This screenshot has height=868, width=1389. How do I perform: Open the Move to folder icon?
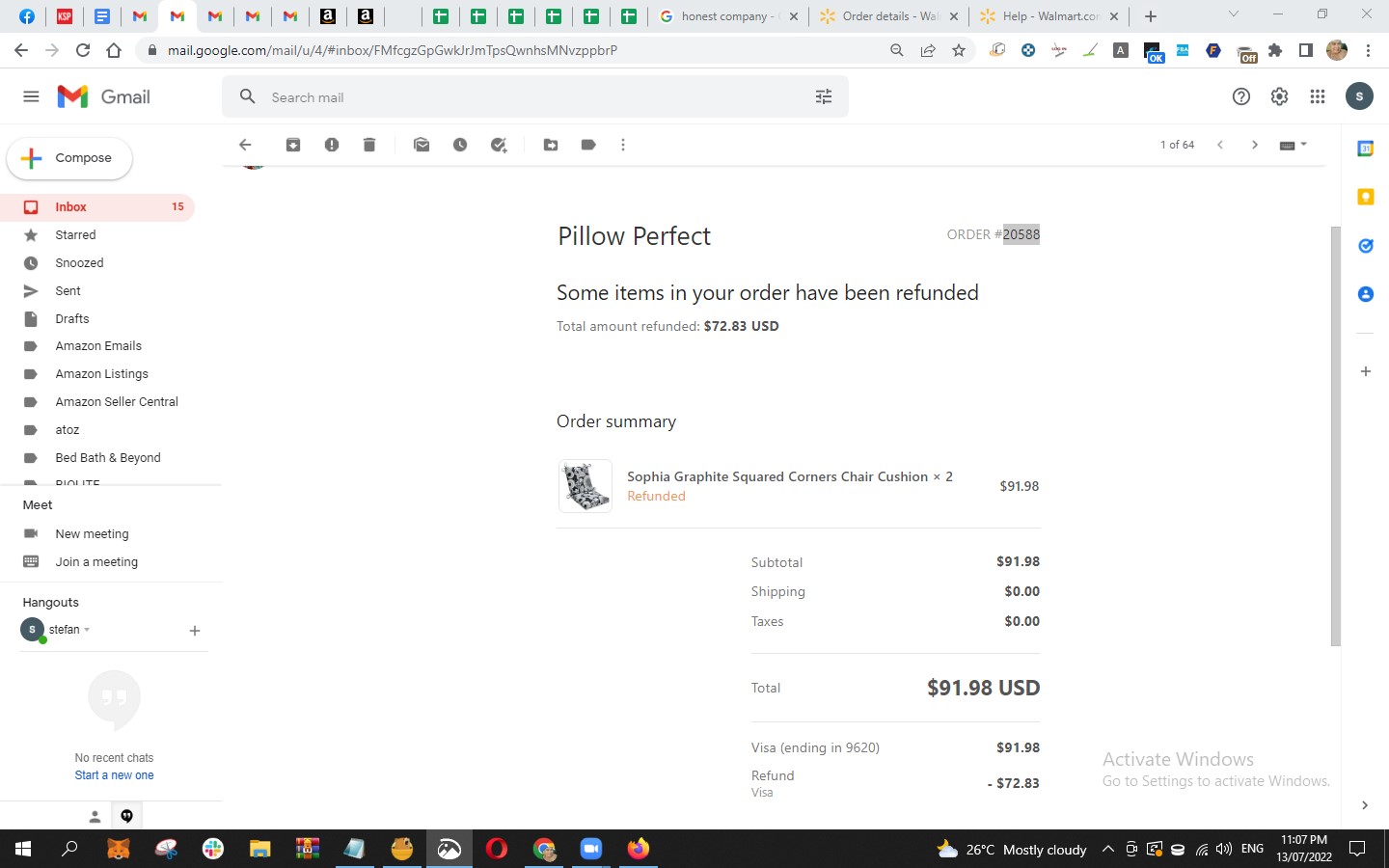(551, 145)
